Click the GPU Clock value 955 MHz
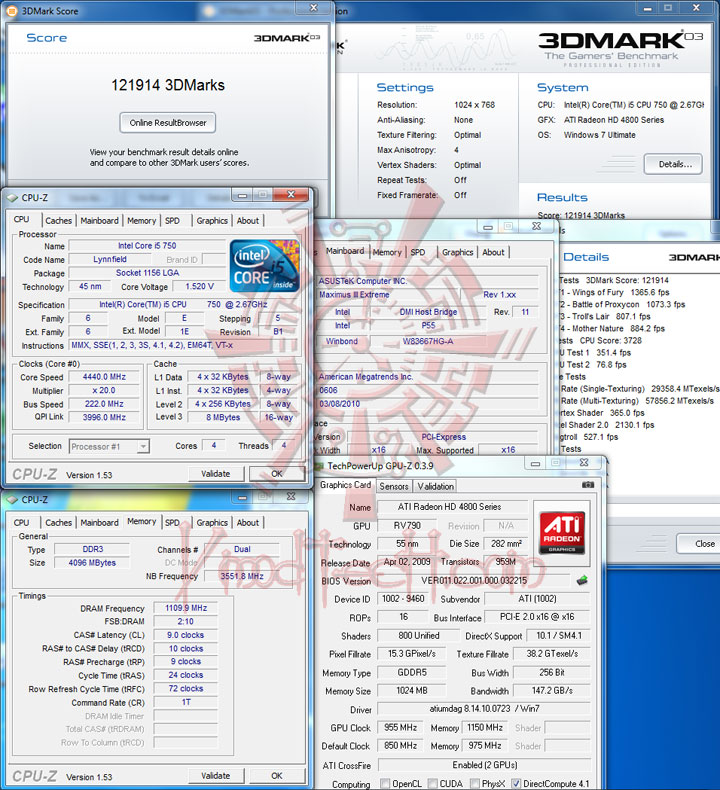Screen dimensions: 720x790 point(400,728)
